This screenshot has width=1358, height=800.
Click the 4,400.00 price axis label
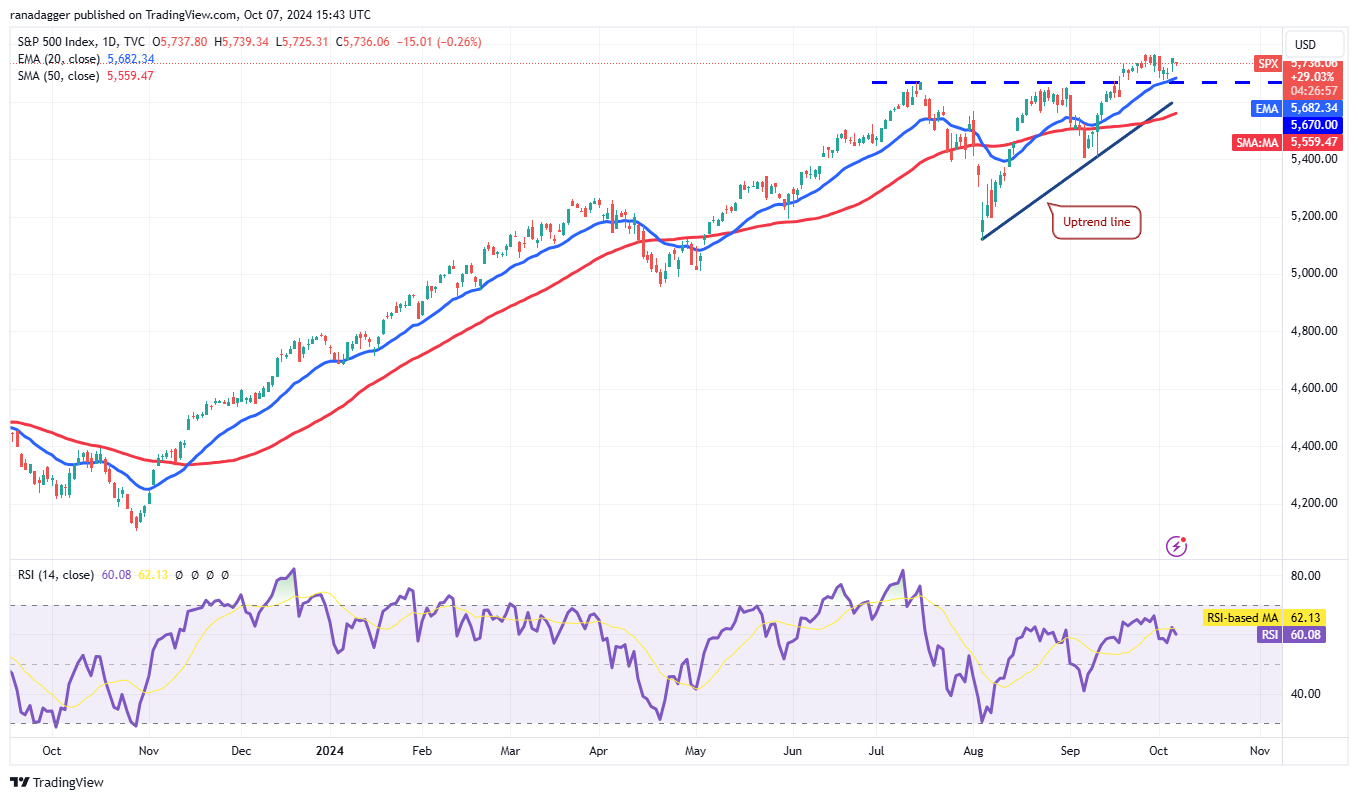tap(1315, 446)
